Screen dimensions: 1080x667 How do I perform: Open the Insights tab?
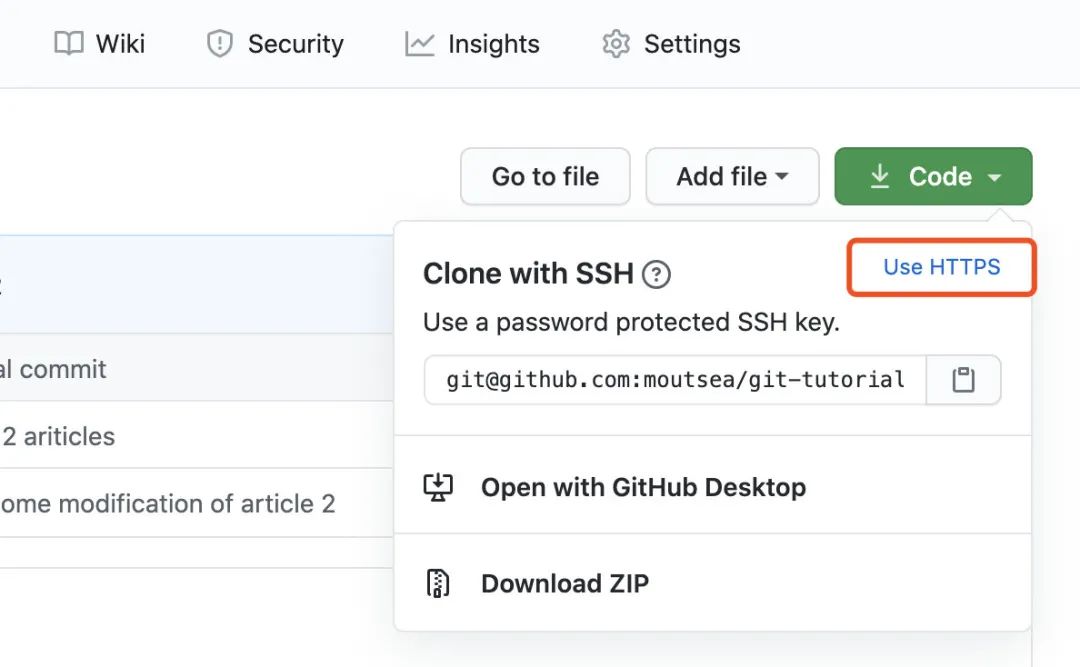pyautogui.click(x=493, y=44)
